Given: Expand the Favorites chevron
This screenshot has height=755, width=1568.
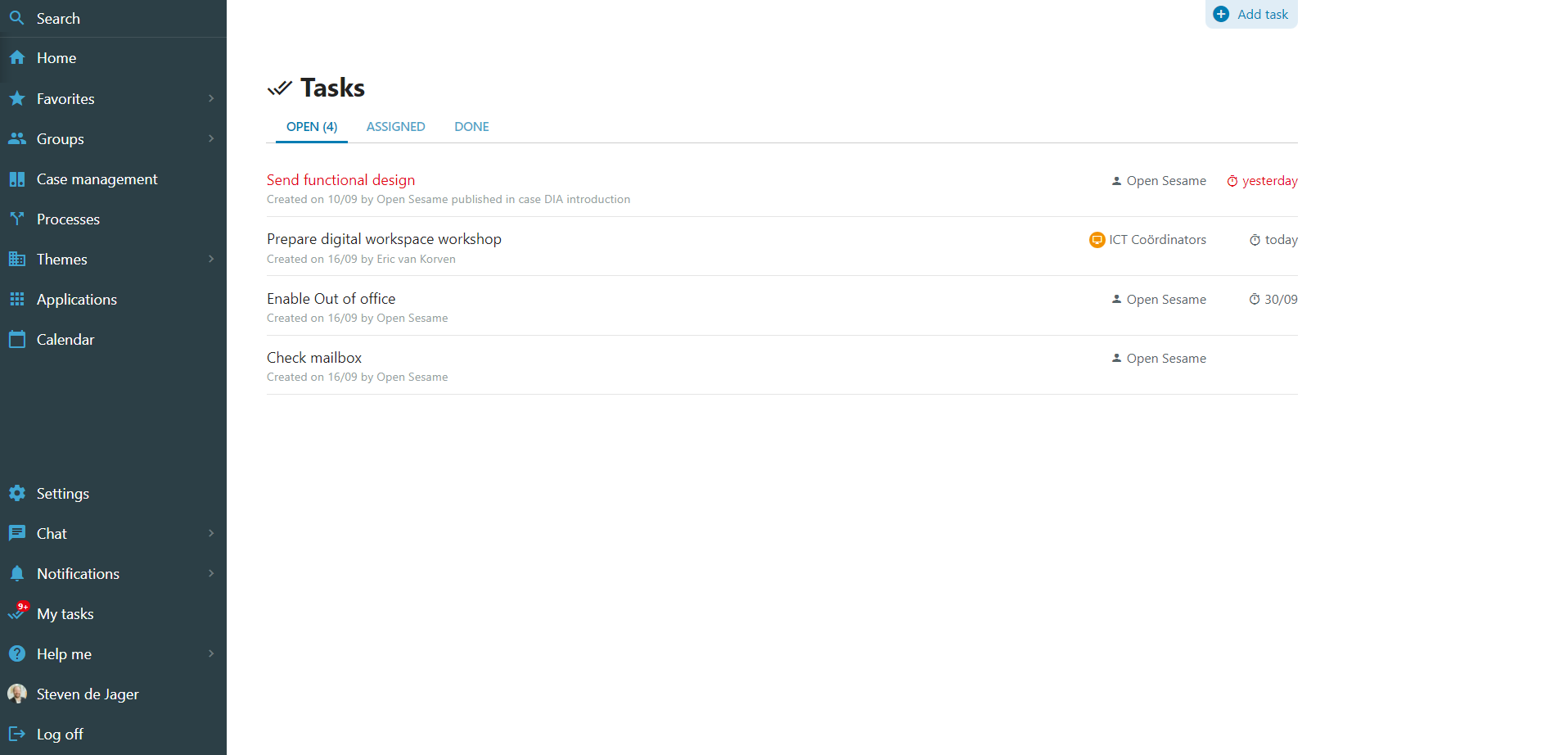Looking at the screenshot, I should [211, 99].
